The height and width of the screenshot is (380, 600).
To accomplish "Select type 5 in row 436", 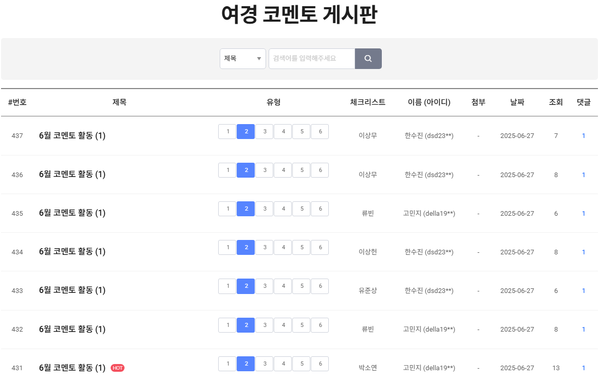I will [302, 170].
